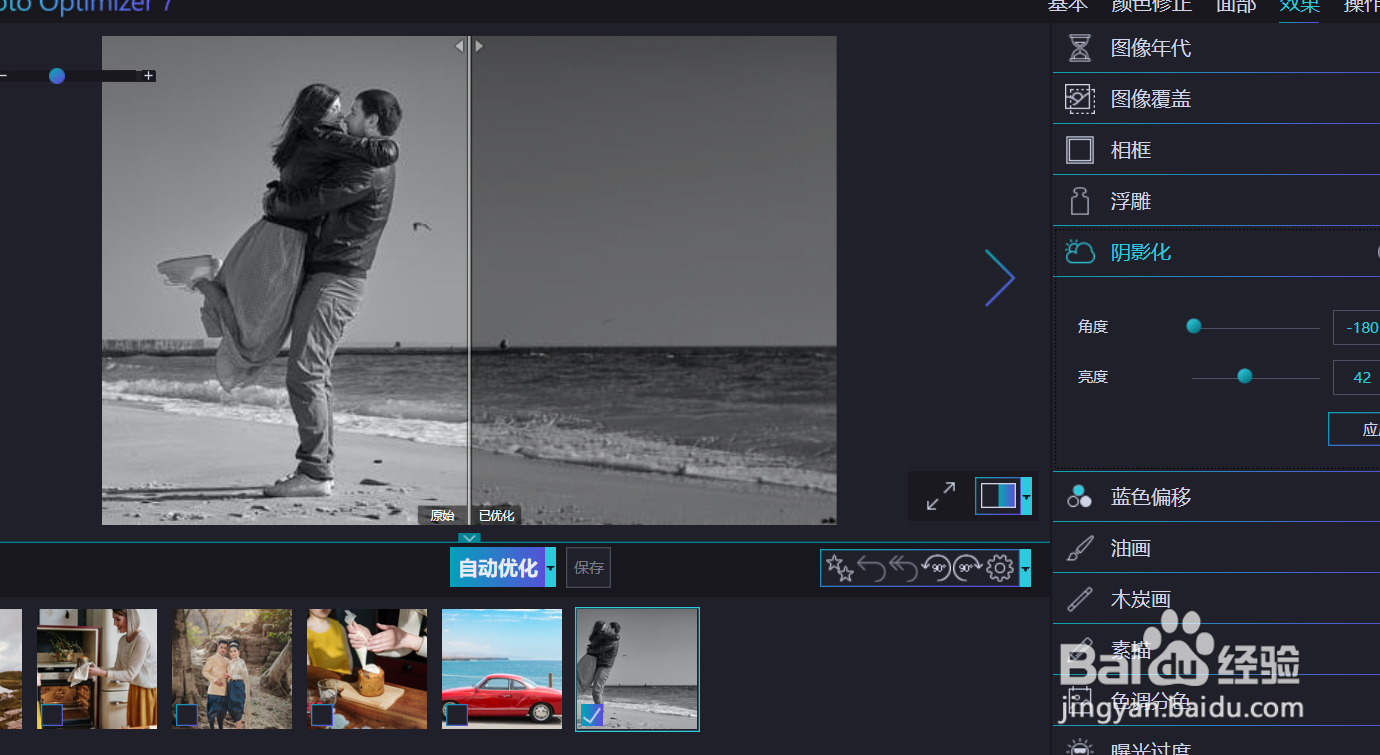The image size is (1380, 755).
Task: Click the single undo arrow icon
Action: click(x=871, y=569)
